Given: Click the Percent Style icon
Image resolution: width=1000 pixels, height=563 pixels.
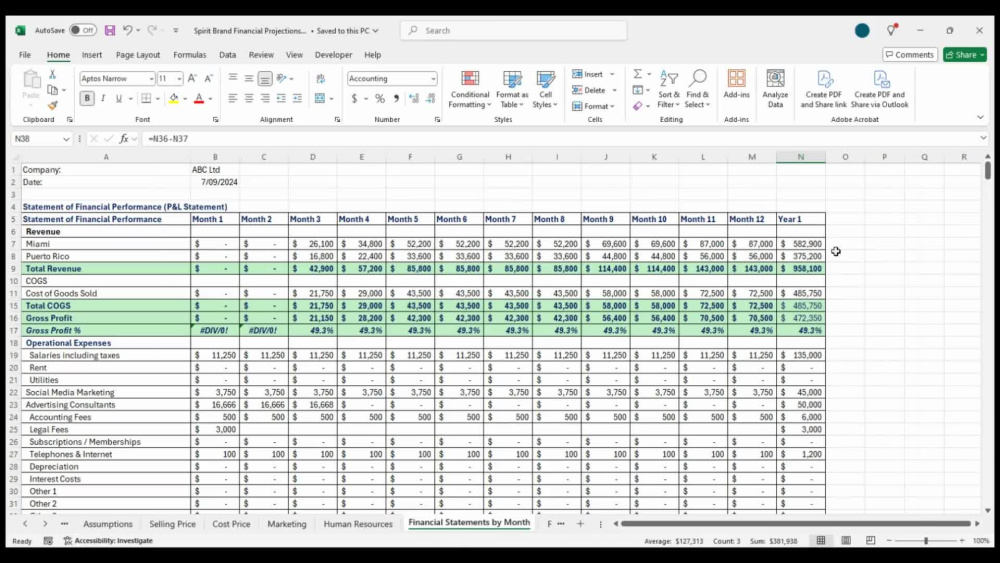Looking at the screenshot, I should point(379,98).
